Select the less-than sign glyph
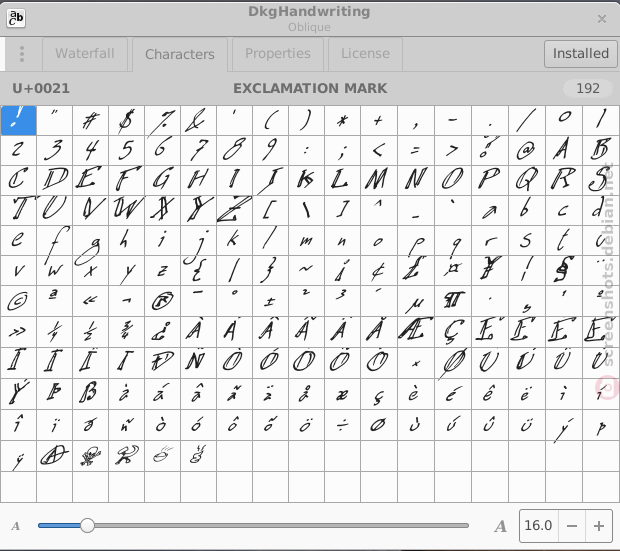The width and height of the screenshot is (620, 551). 379,150
